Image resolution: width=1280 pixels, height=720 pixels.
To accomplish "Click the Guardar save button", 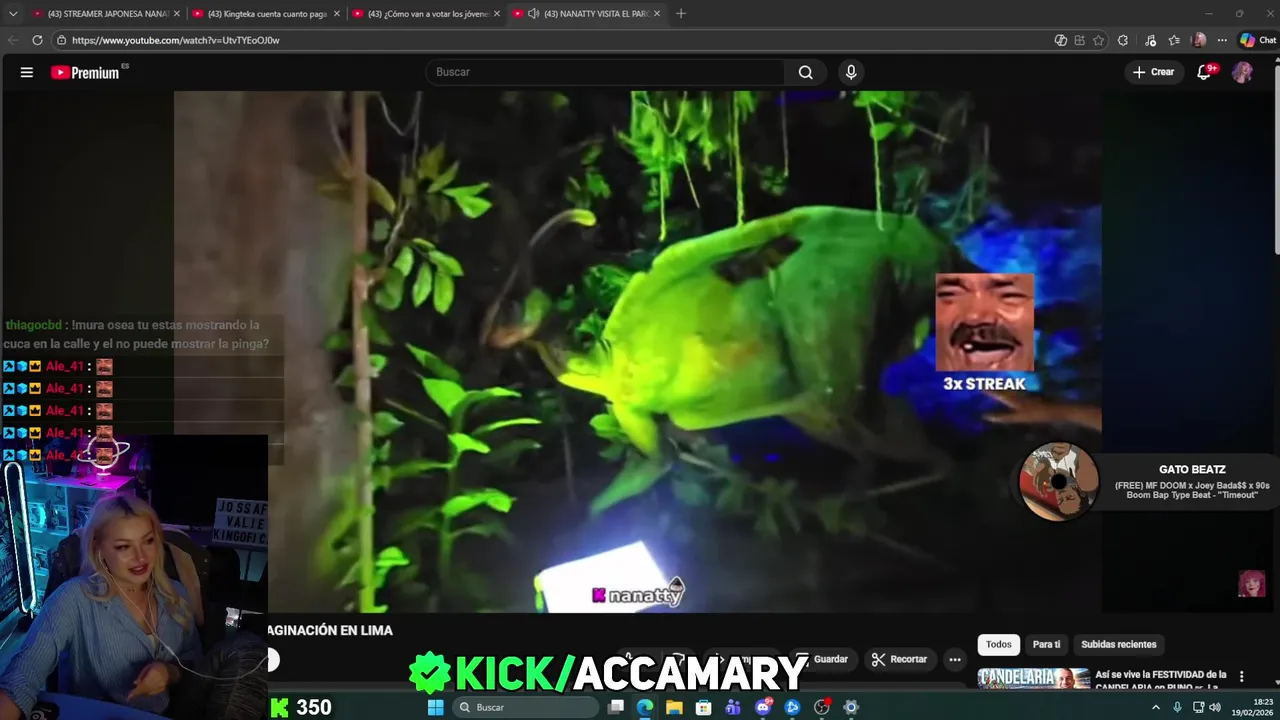I will 823,659.
